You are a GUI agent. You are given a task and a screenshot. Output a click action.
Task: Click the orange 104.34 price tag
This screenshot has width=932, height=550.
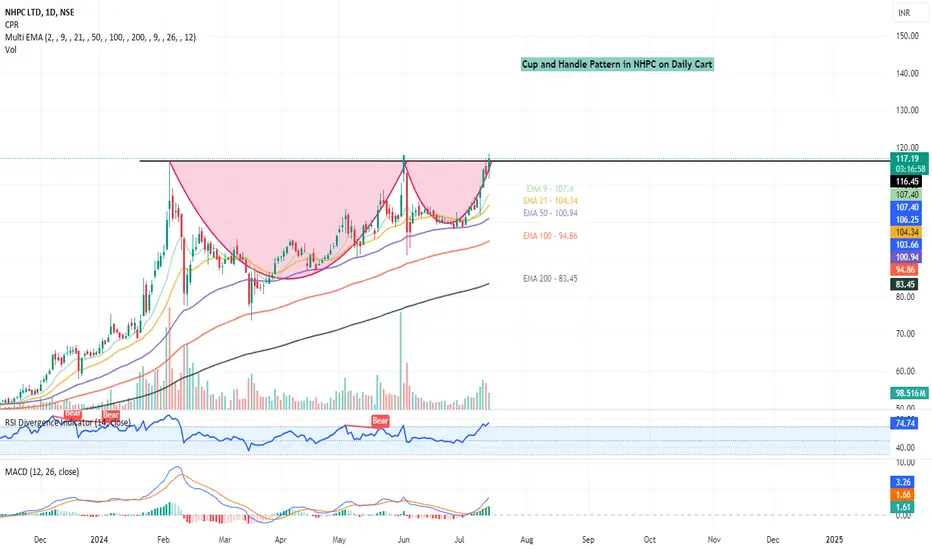[x=908, y=232]
